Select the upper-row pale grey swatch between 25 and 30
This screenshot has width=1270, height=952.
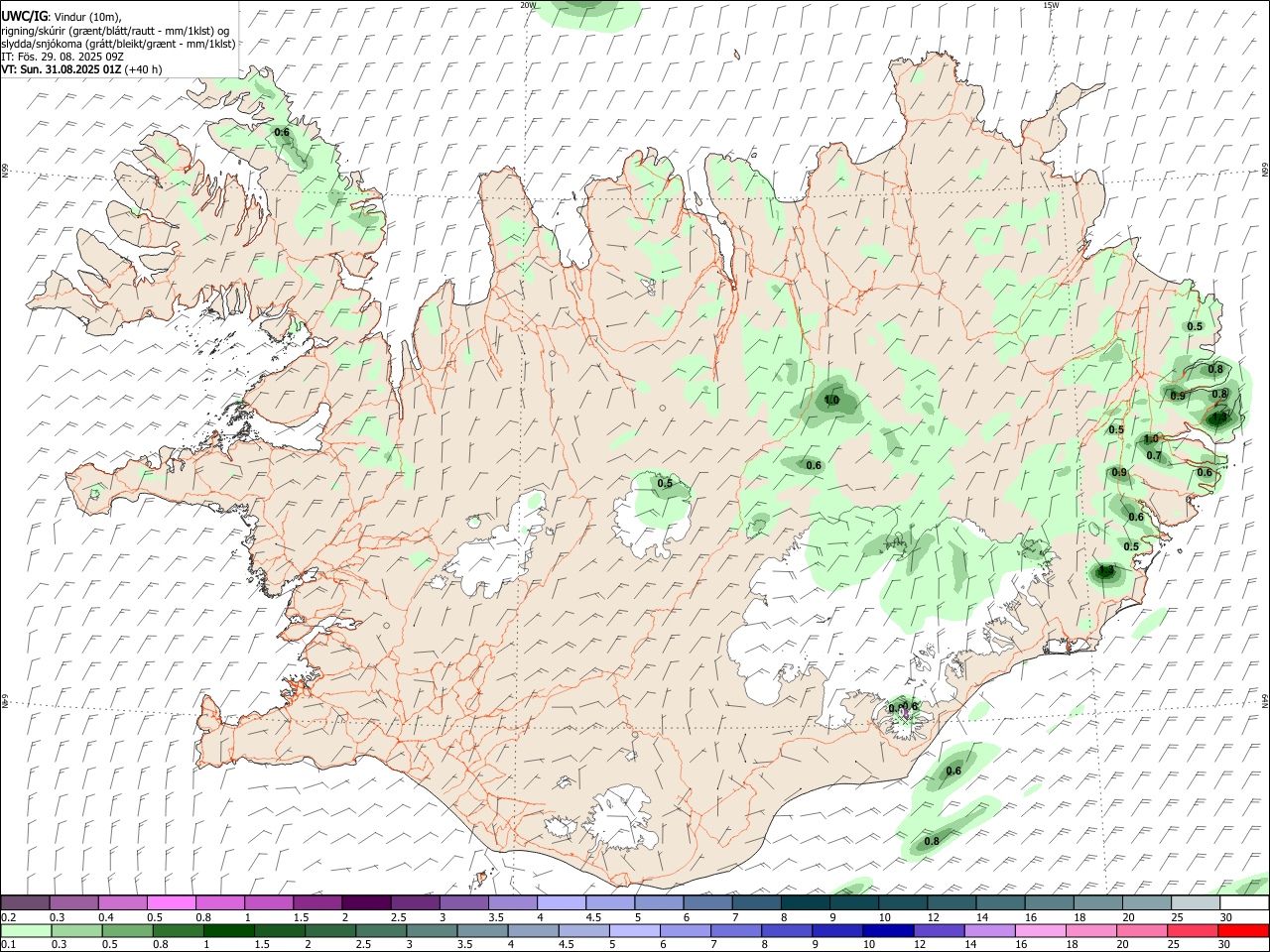[x=1196, y=902]
